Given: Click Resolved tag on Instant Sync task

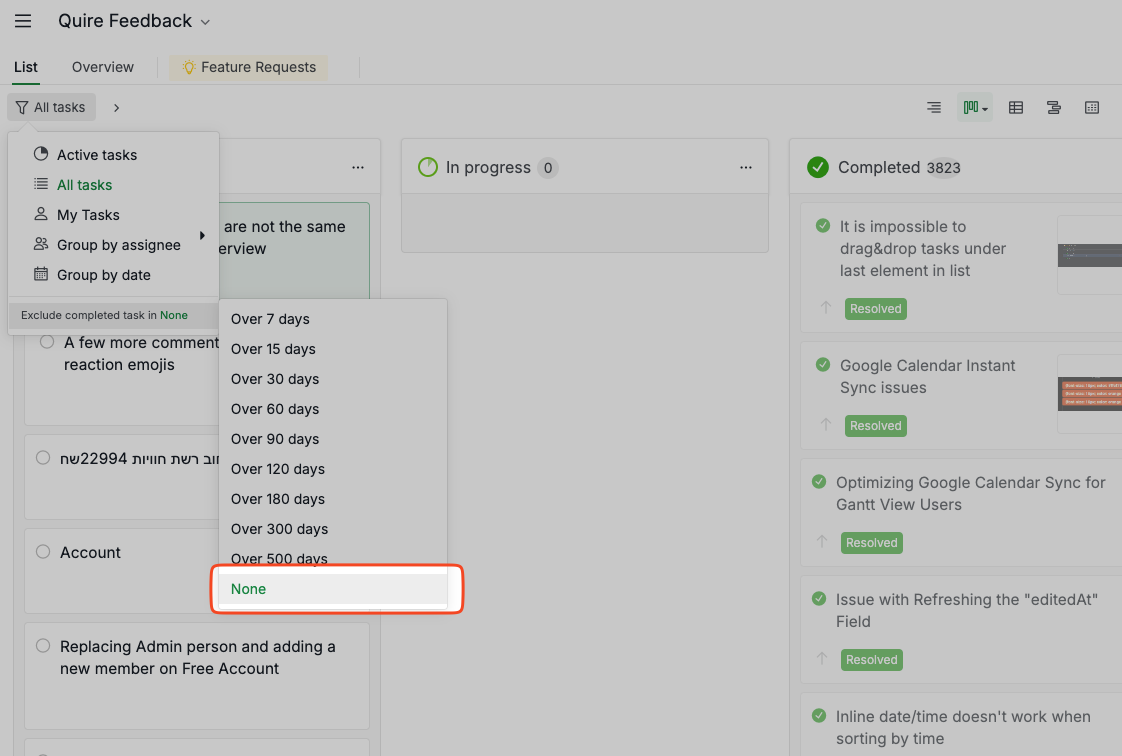Looking at the screenshot, I should [876, 426].
